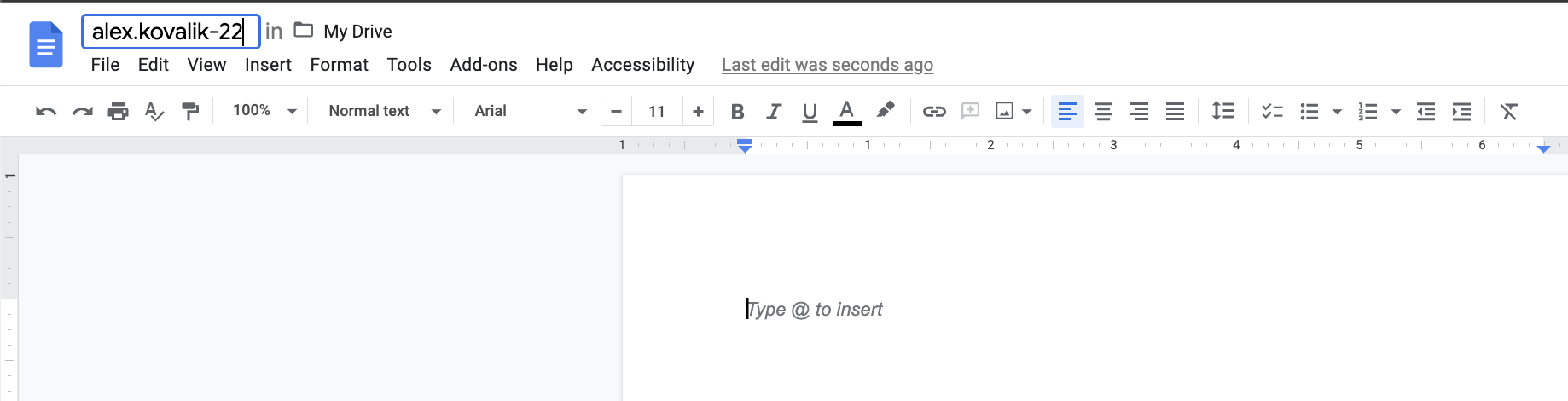
Task: Click the Clear formatting icon
Action: pos(1508,111)
